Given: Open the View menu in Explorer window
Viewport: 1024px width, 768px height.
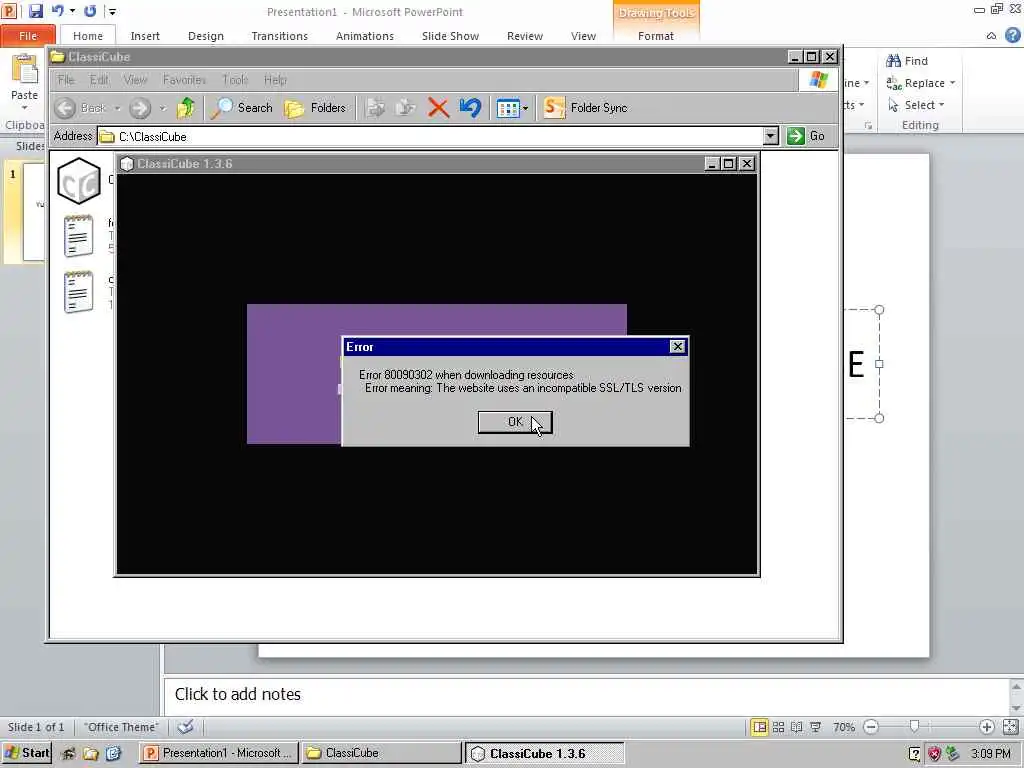Looking at the screenshot, I should [135, 80].
